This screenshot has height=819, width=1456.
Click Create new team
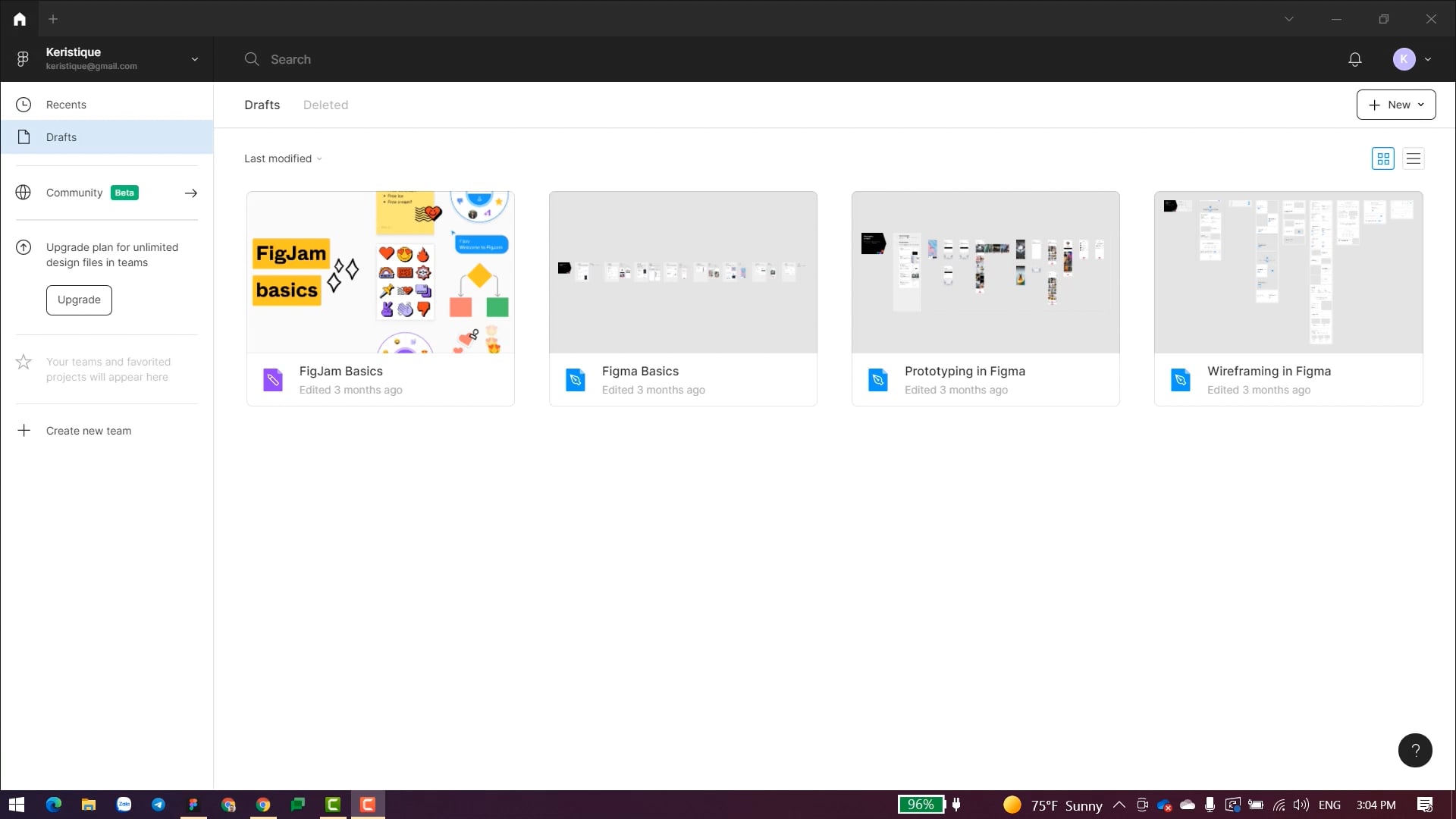(x=88, y=431)
